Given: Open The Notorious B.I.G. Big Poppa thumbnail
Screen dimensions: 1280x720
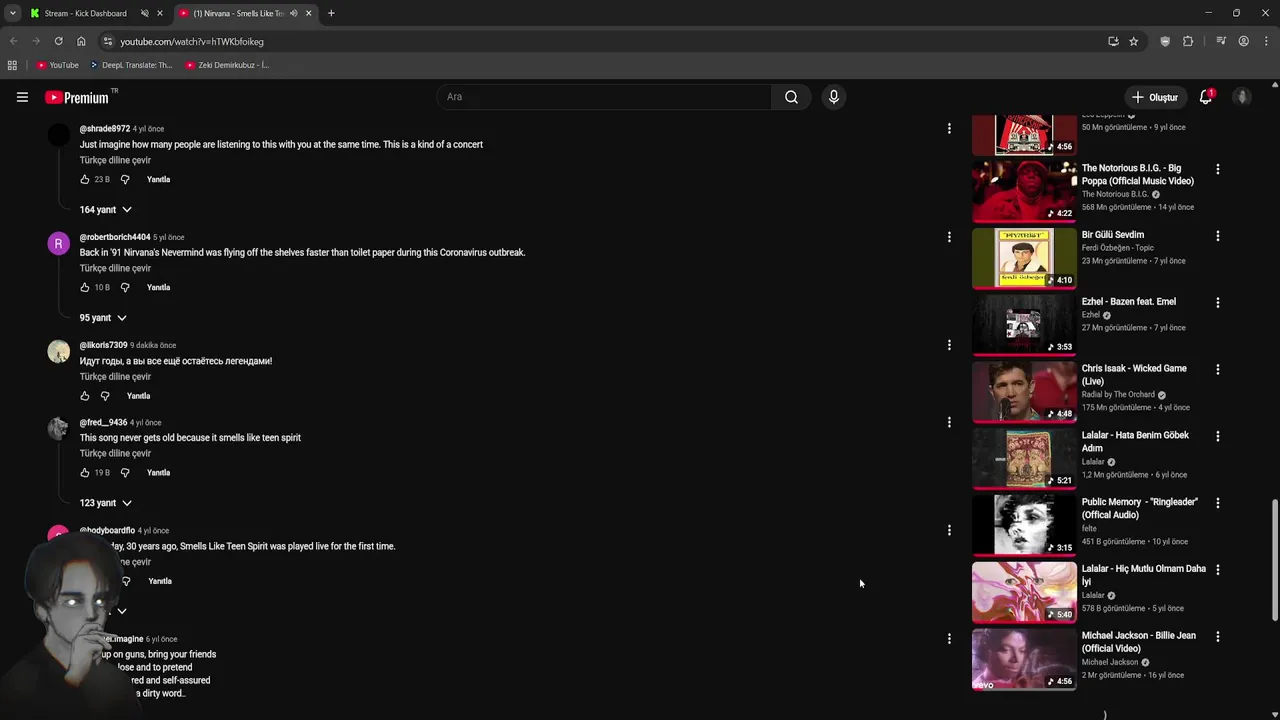Looking at the screenshot, I should (1024, 191).
